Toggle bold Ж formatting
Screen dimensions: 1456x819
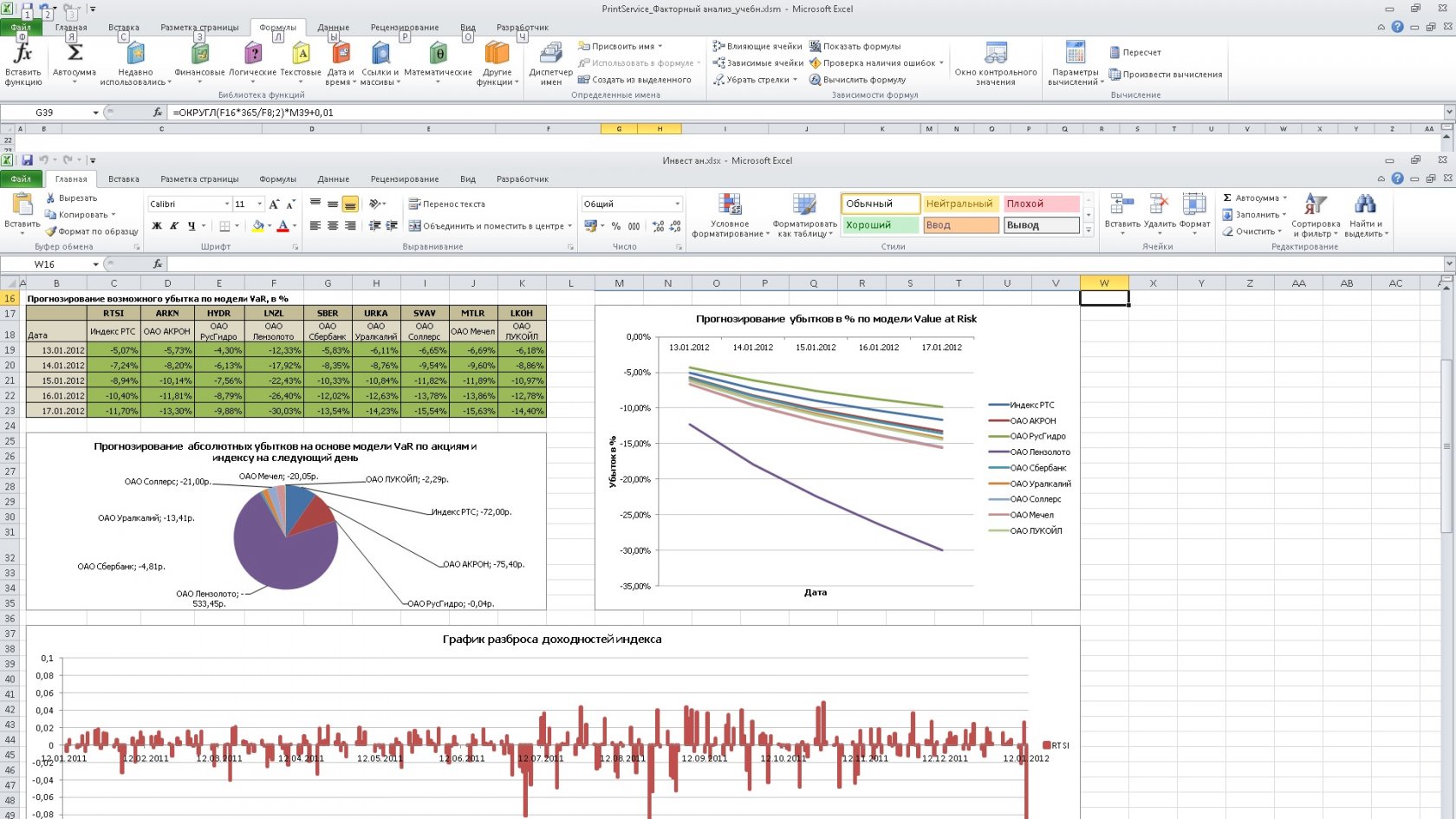point(157,226)
